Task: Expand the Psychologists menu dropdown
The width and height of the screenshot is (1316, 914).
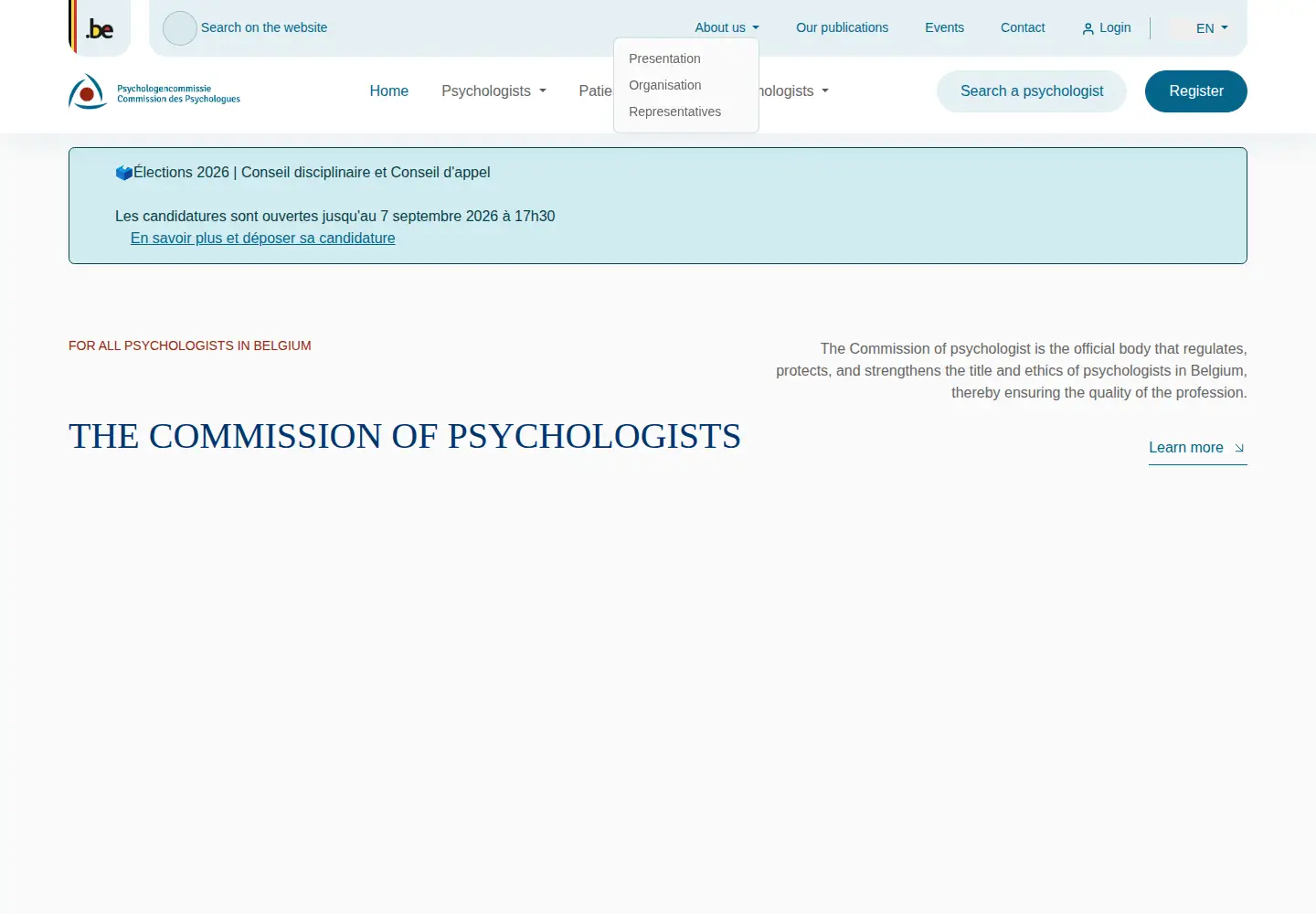Action: 493,91
